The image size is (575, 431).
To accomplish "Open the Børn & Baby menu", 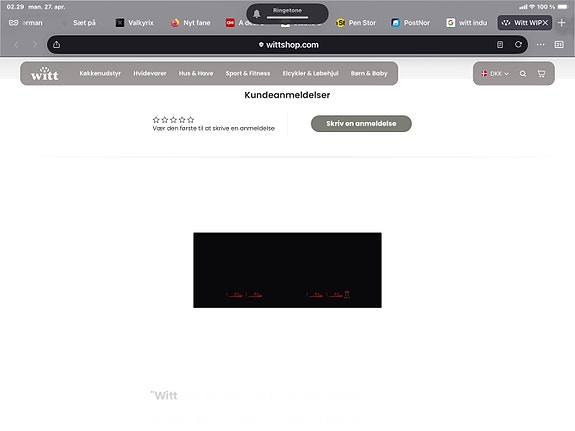I will tap(369, 73).
